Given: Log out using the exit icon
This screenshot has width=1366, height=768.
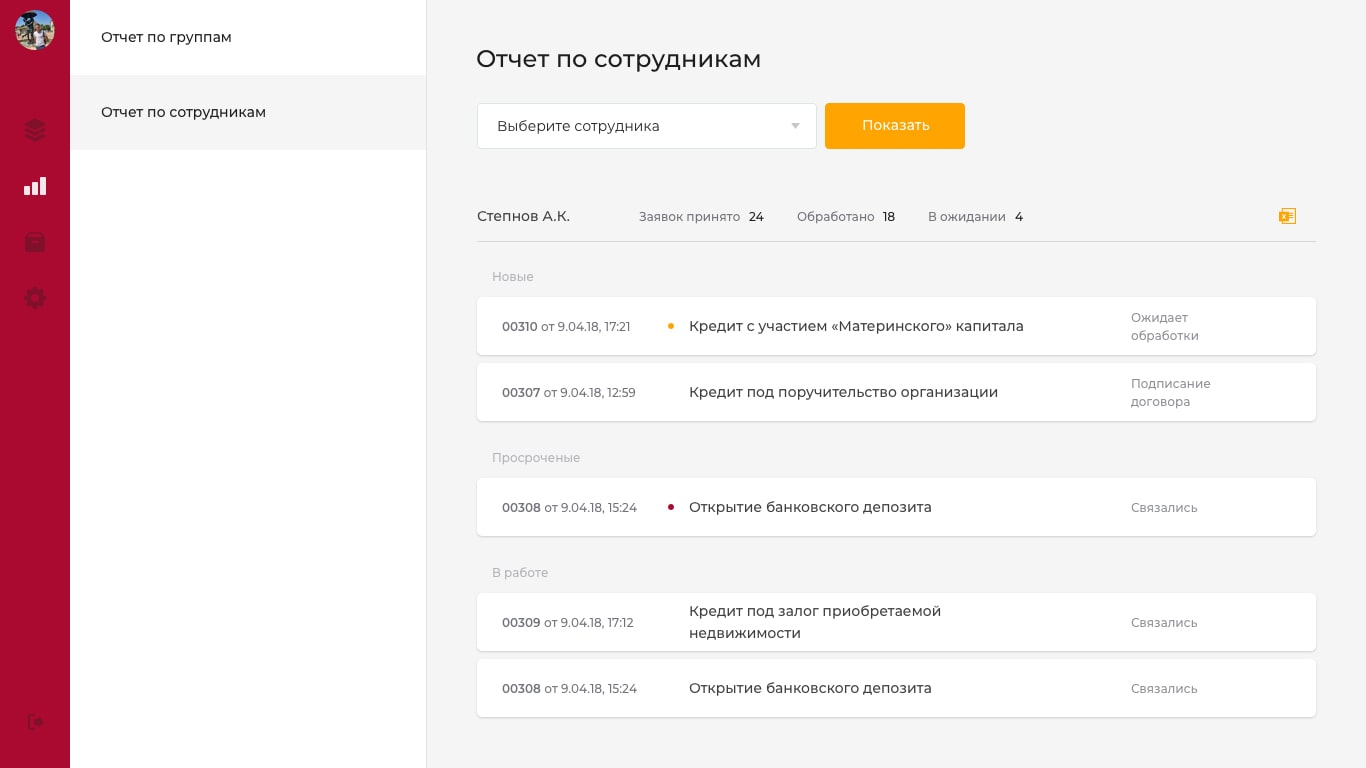Looking at the screenshot, I should [x=35, y=722].
